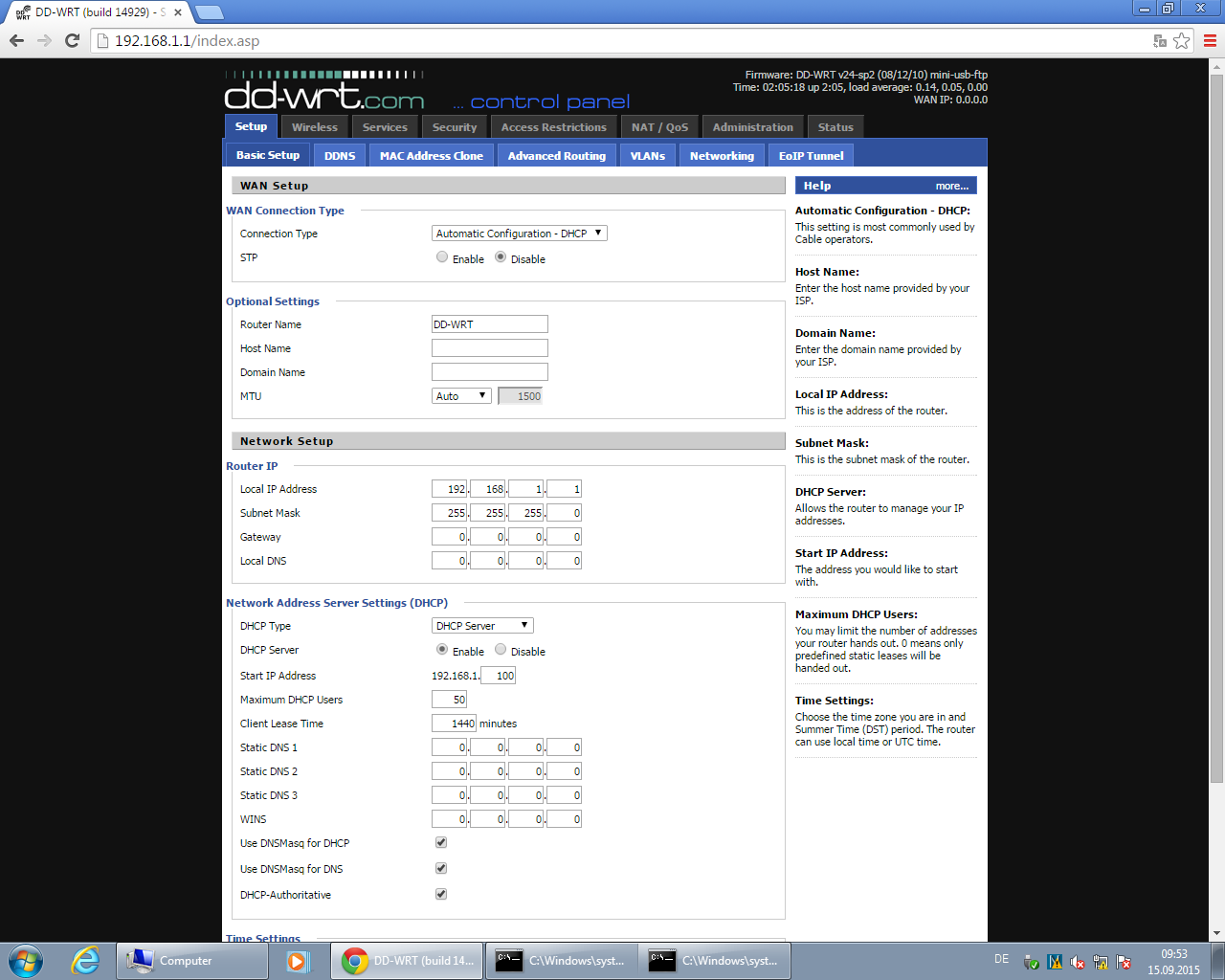The image size is (1225, 980).
Task: Click the Basic Setup sub-tab
Action: (x=268, y=155)
